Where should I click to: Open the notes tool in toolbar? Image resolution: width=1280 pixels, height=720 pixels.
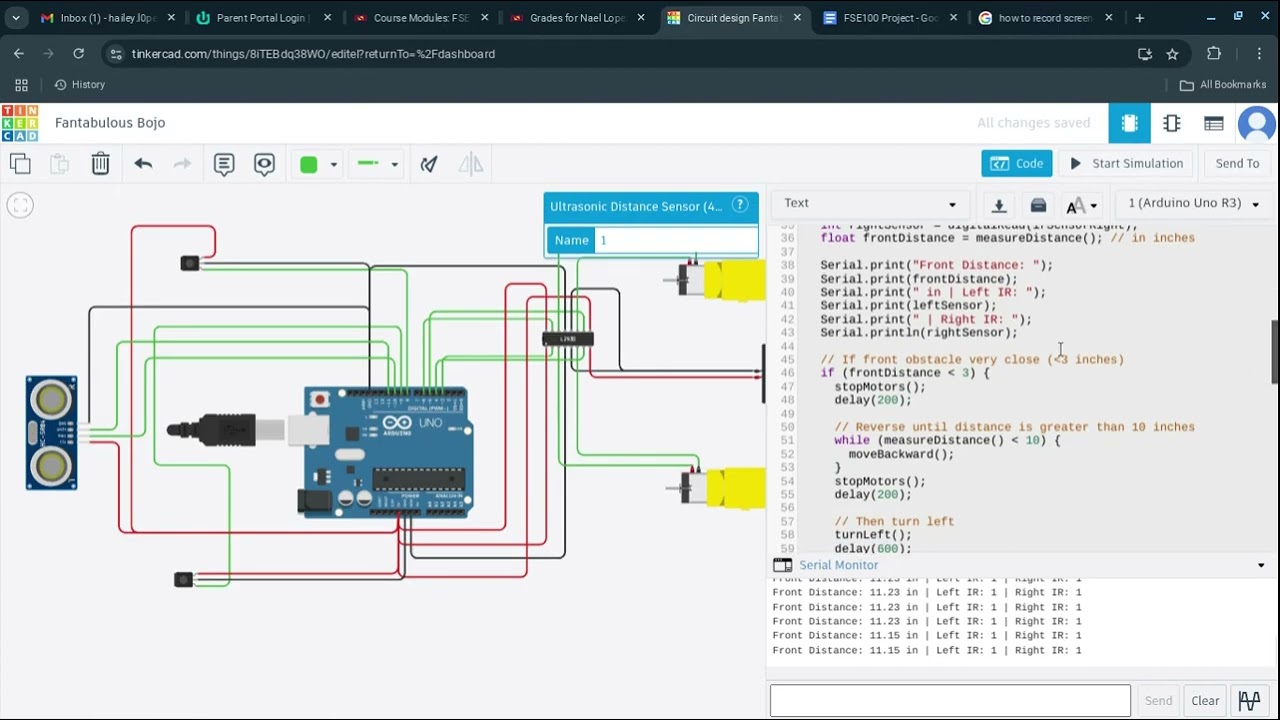tap(224, 164)
